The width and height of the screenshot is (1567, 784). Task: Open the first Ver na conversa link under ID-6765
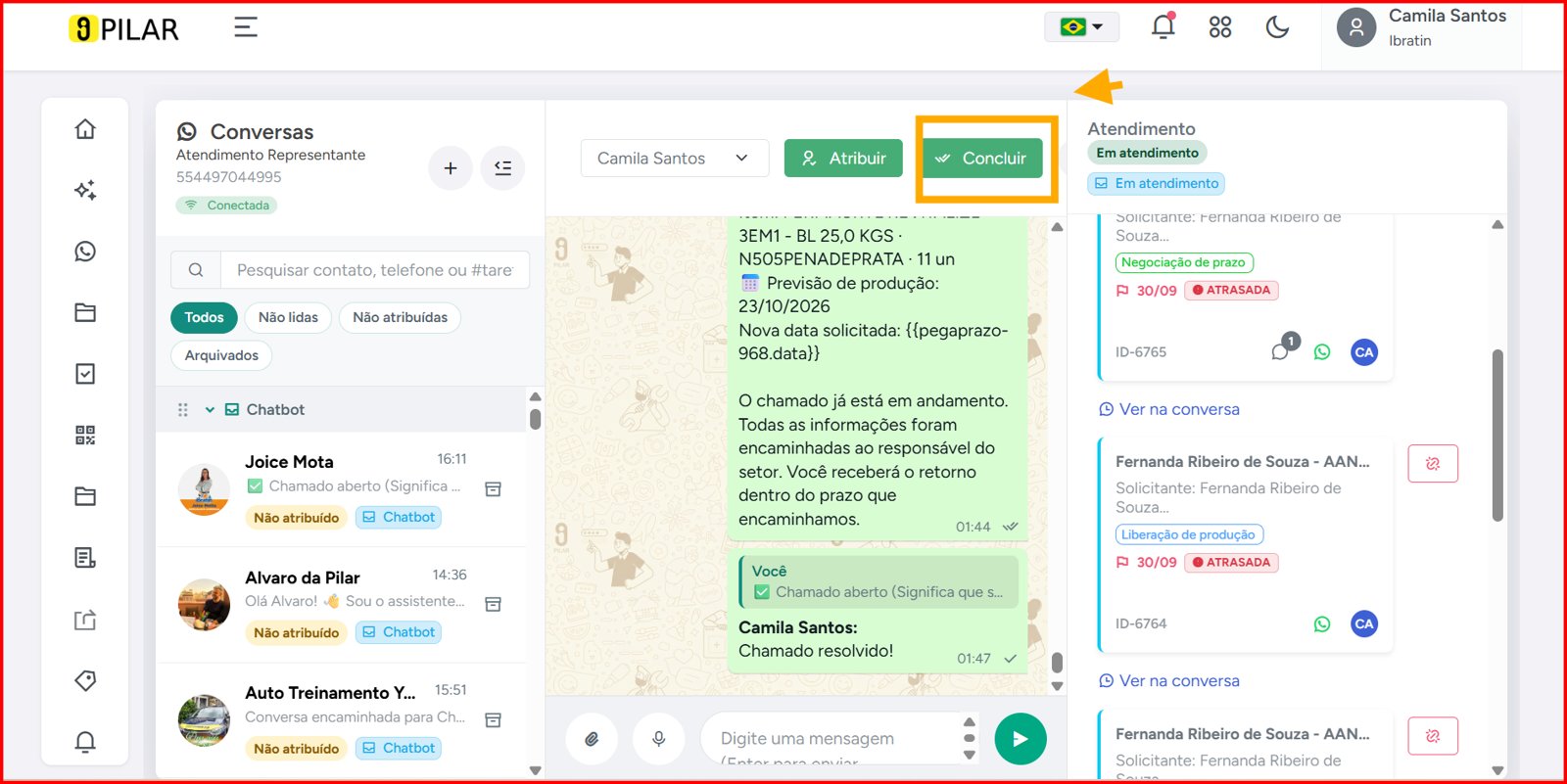click(x=1169, y=409)
